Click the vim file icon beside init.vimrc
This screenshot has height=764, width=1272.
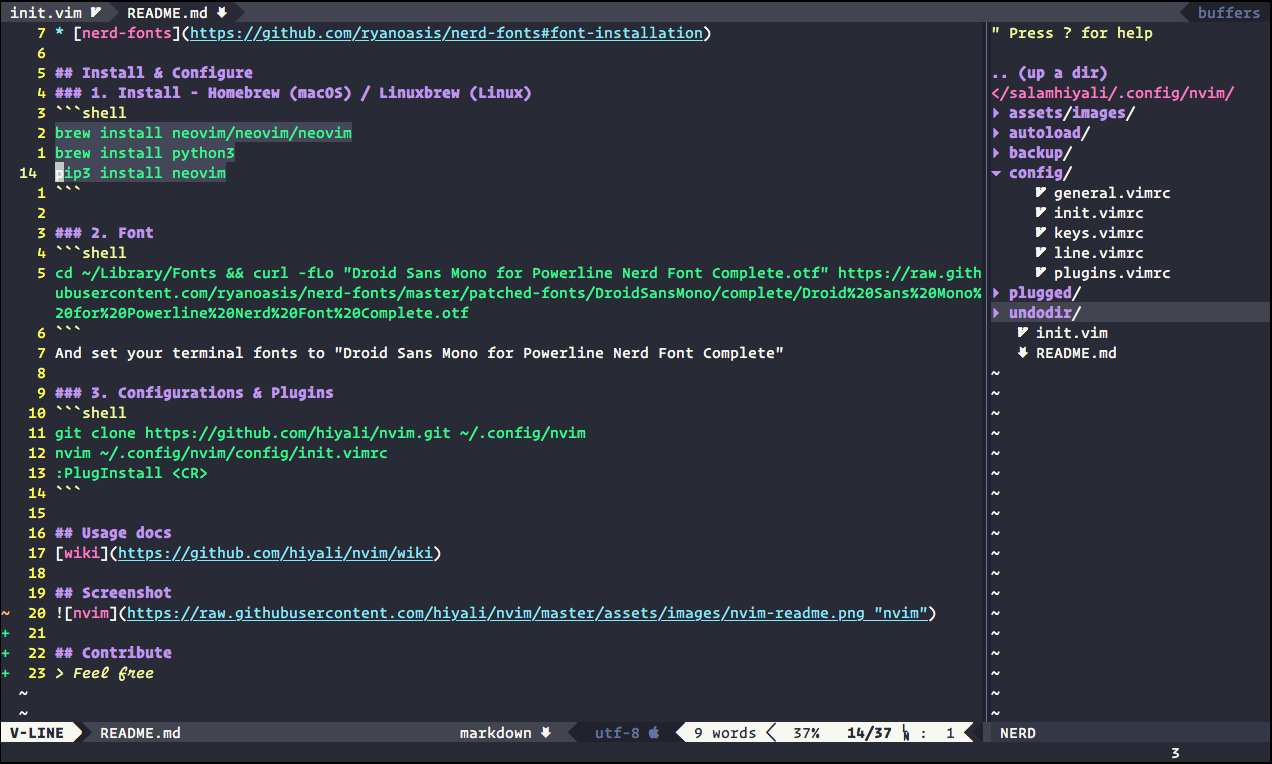tap(1041, 213)
